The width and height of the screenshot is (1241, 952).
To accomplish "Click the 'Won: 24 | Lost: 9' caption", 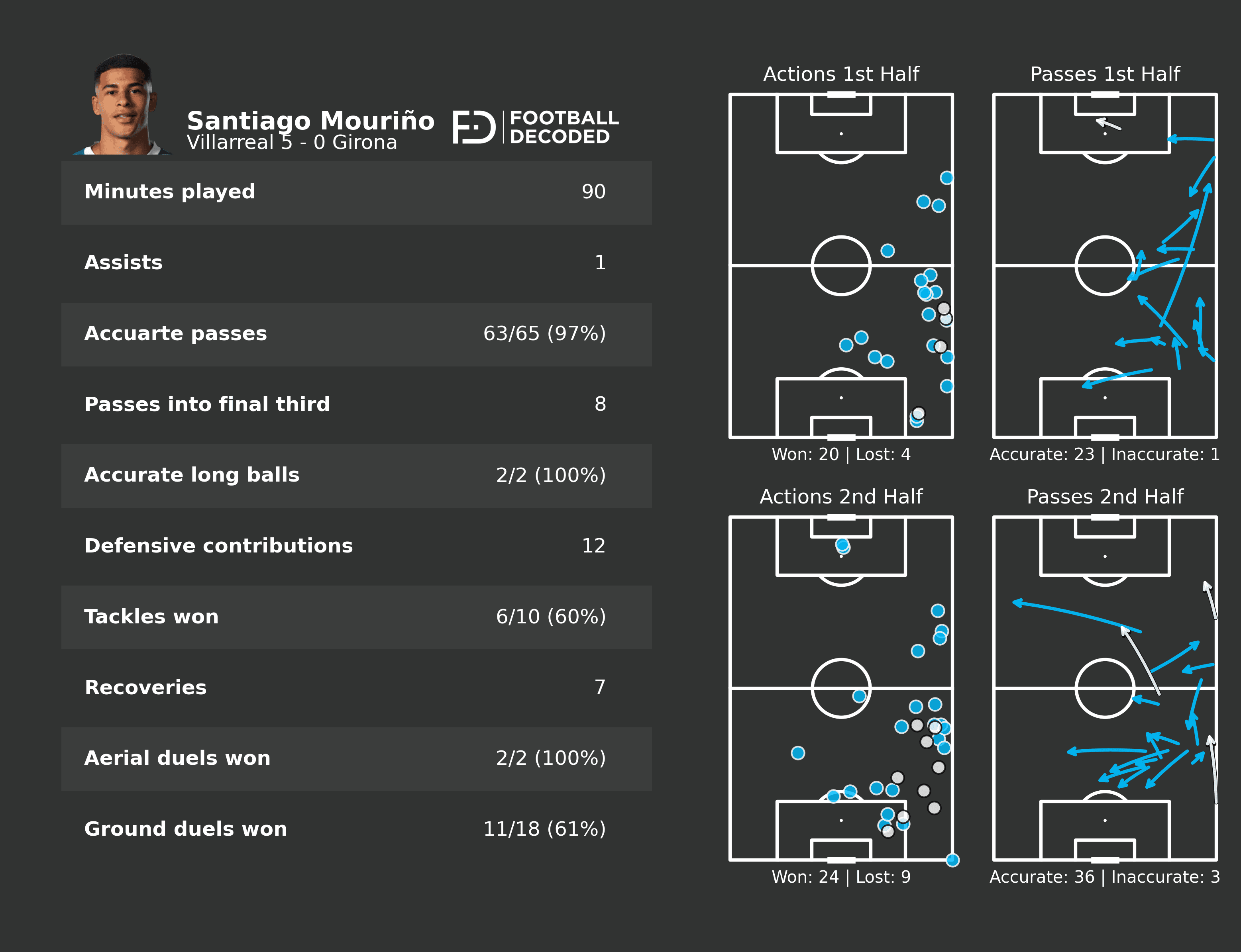I will 841,877.
